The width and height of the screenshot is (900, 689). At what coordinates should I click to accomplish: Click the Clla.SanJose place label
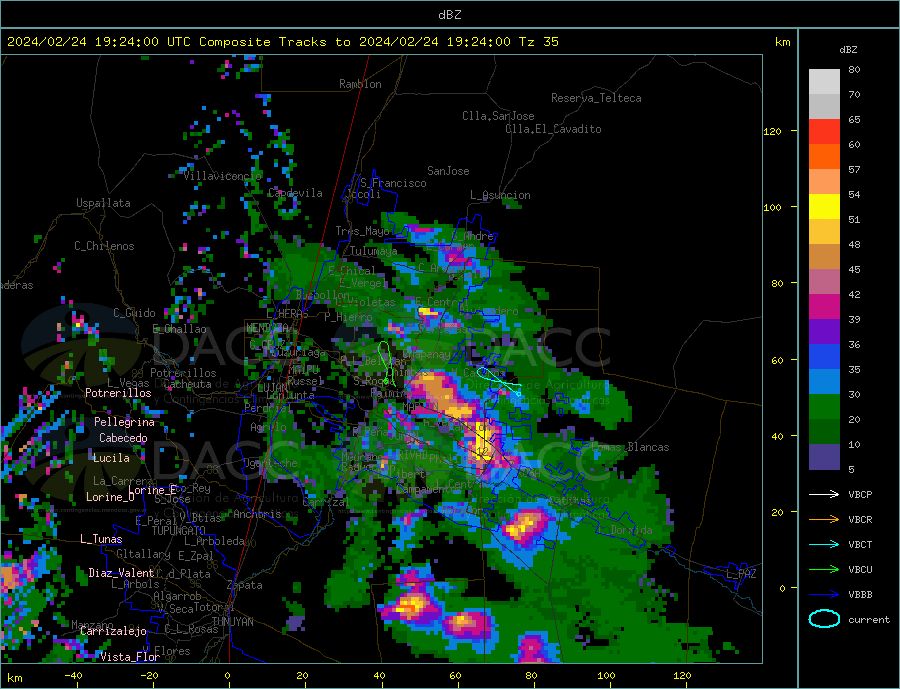coord(498,116)
